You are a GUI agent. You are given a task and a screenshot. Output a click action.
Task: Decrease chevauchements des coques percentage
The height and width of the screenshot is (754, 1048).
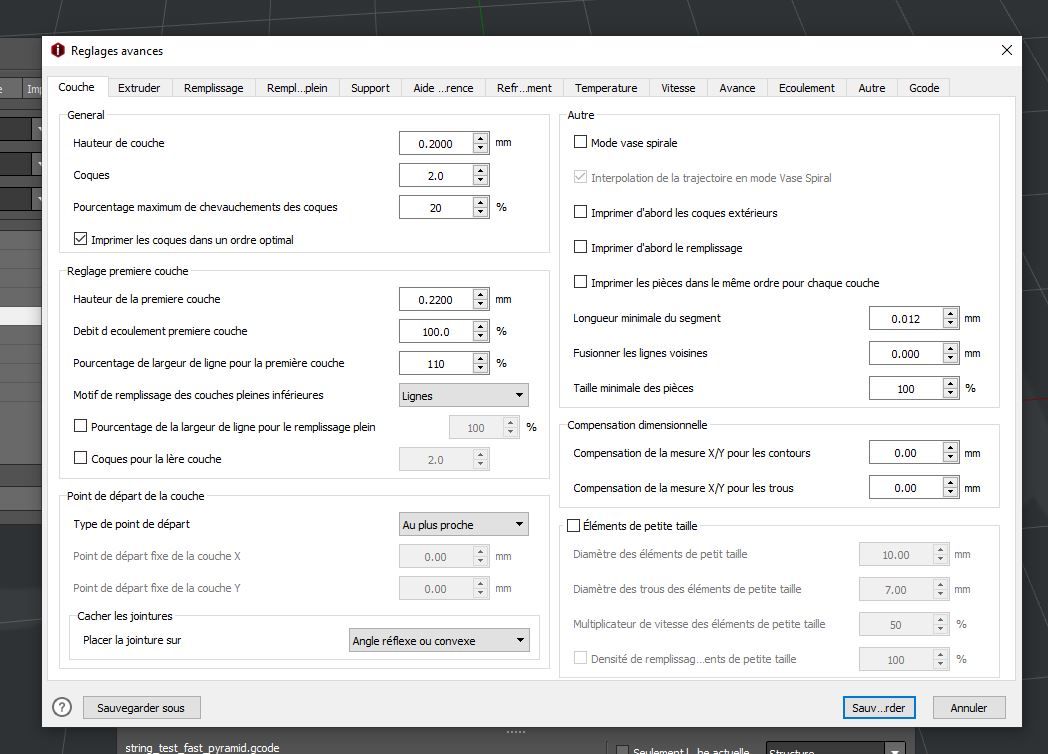481,212
